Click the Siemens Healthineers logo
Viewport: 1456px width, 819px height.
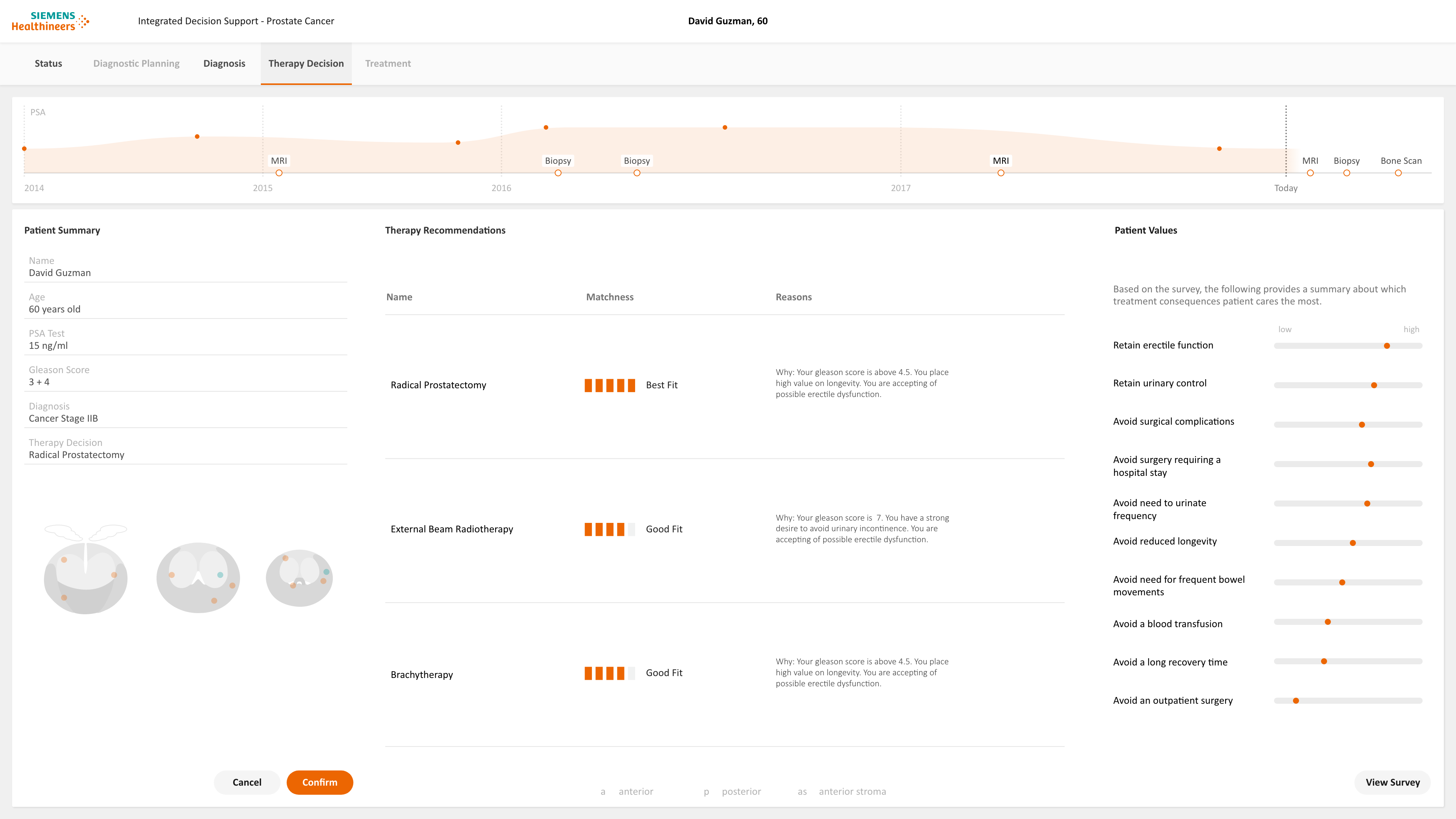[x=50, y=21]
